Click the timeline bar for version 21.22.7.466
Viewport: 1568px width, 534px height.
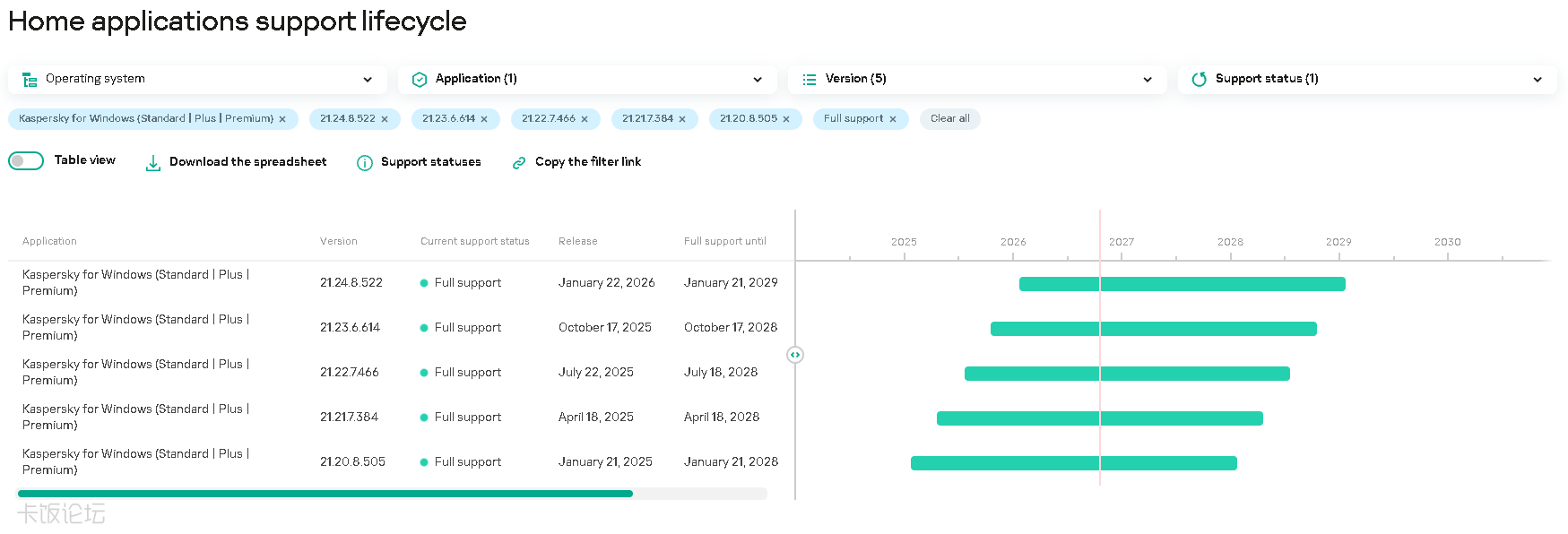pos(1127,374)
